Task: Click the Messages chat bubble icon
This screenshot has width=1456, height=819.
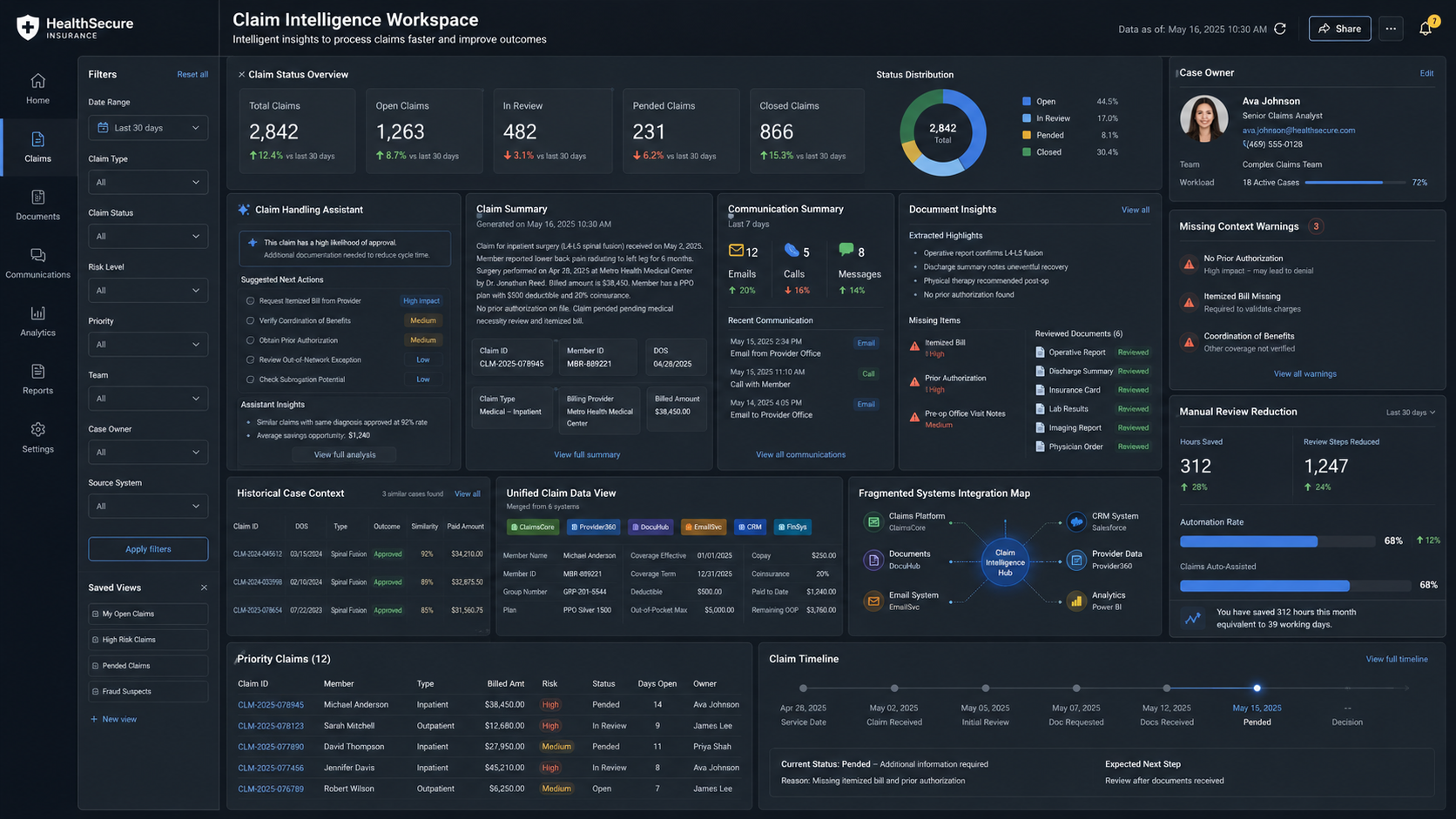Action: [x=846, y=250]
